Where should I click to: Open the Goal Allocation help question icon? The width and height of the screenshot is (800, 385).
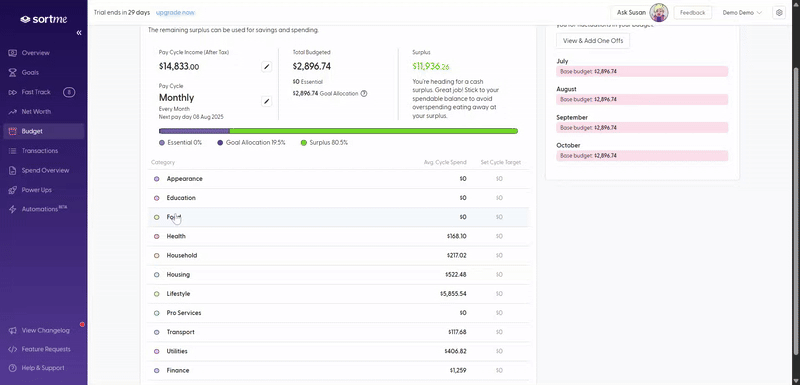click(364, 94)
